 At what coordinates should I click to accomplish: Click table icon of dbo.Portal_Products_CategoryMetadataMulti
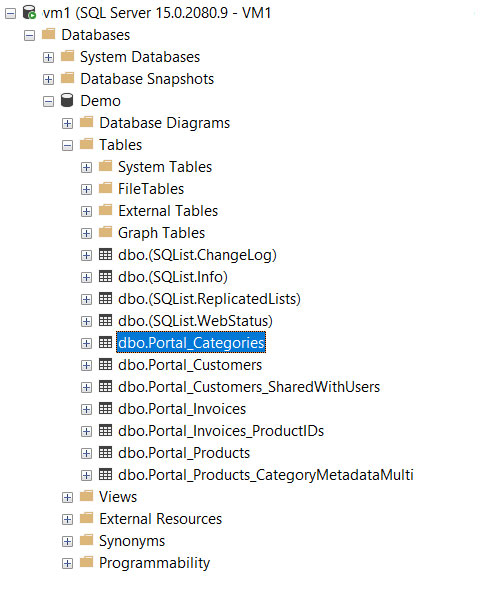[105, 474]
